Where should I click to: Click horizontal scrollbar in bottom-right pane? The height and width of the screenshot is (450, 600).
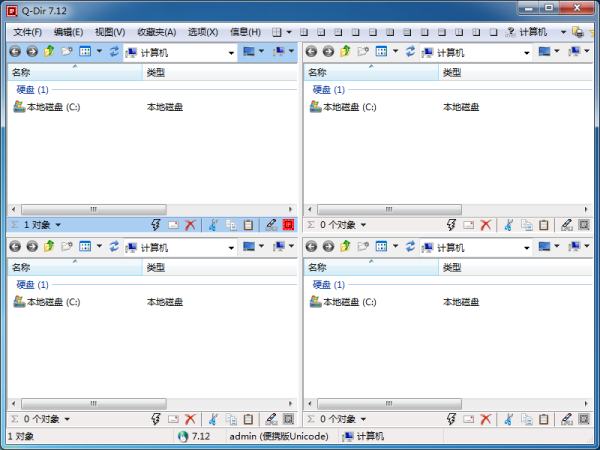[389, 403]
